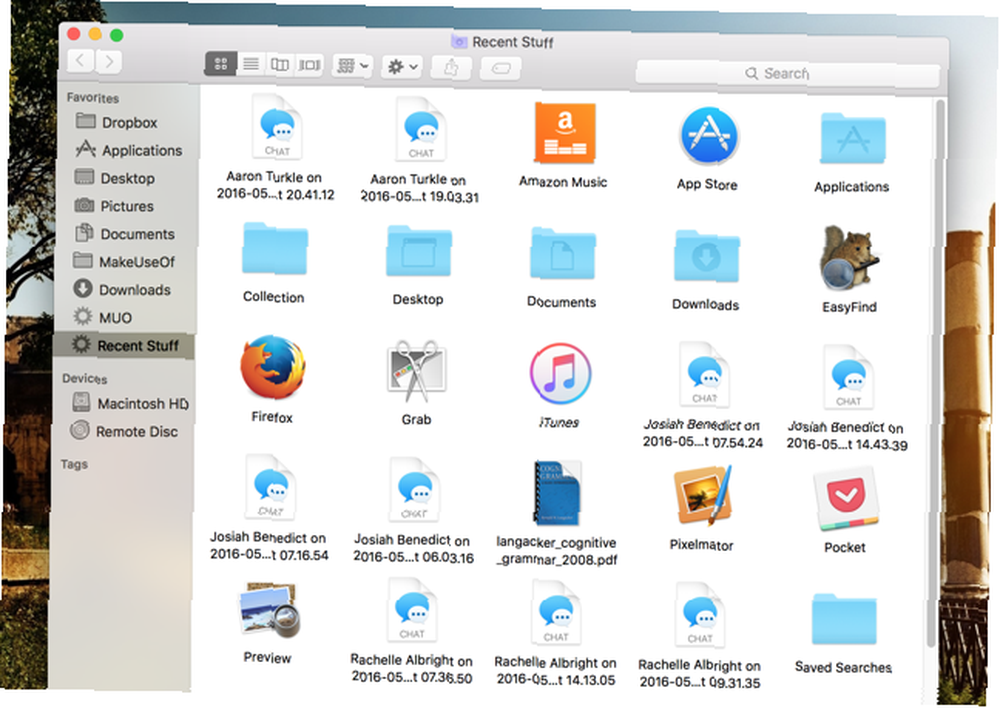
Task: Open Josiah Benedict chat from 06.03.16
Action: click(415, 490)
